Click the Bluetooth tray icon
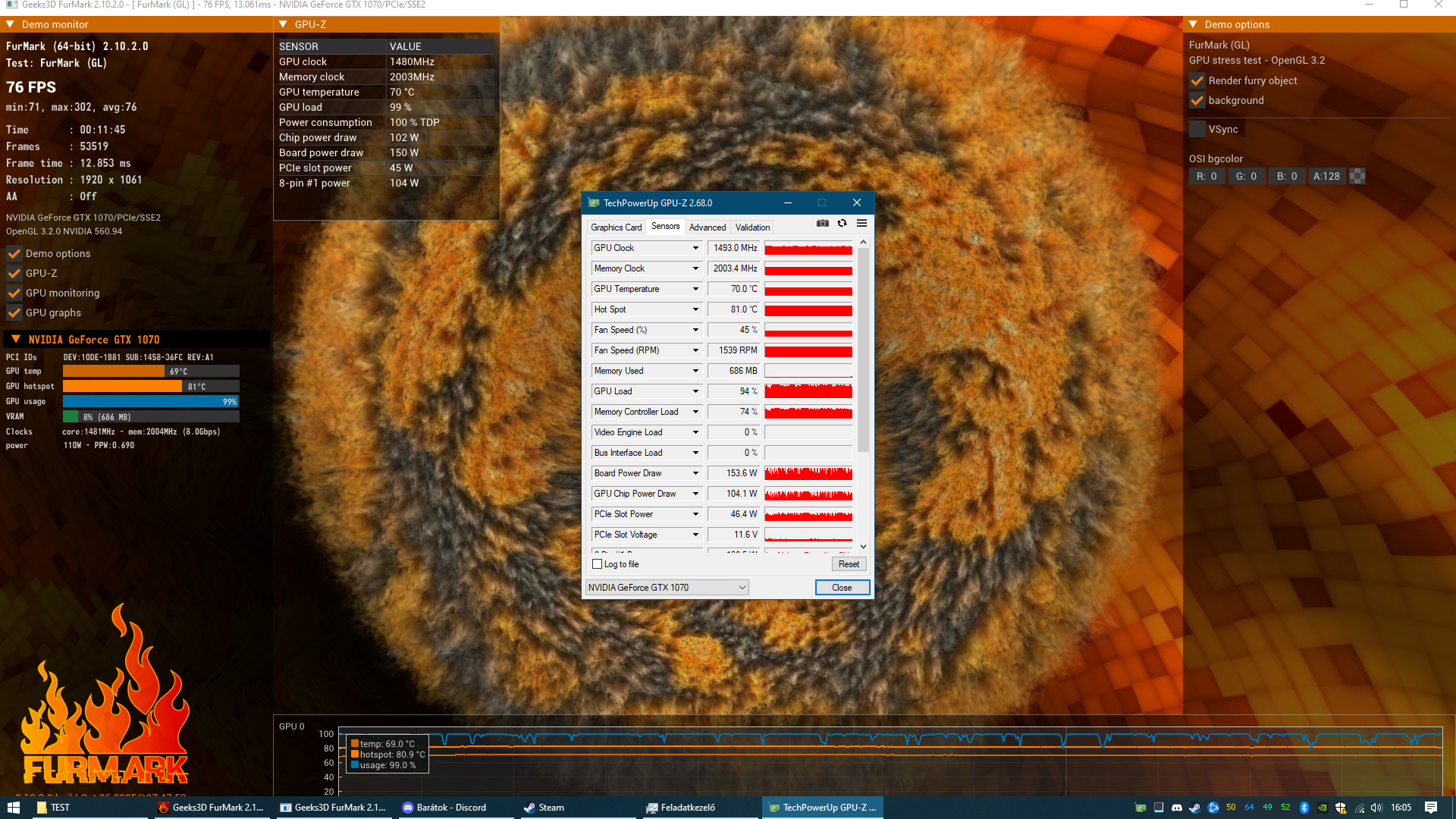Image resolution: width=1456 pixels, height=819 pixels. pyautogui.click(x=1304, y=808)
